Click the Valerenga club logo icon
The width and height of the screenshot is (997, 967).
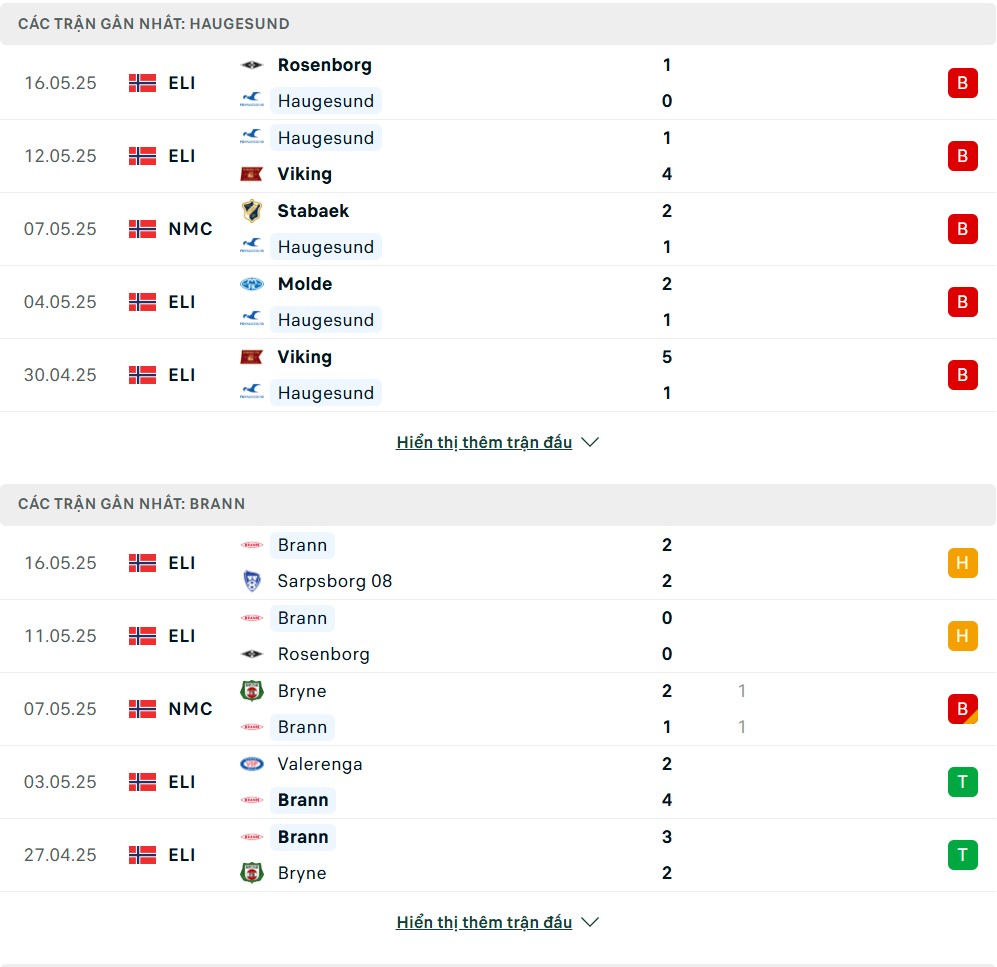(252, 764)
